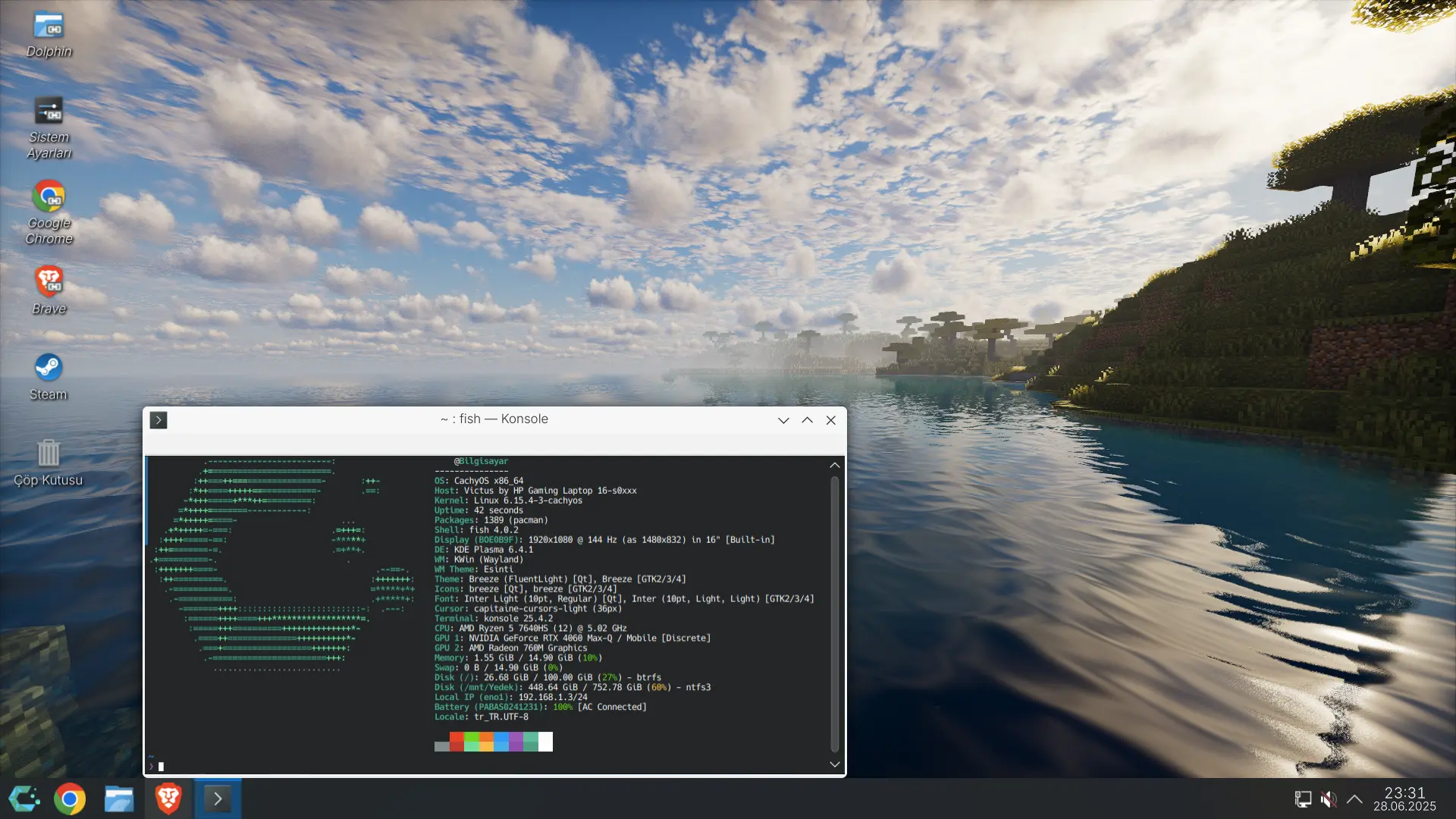
Task: Click the 'GPU 2: AMD Radeon 760M Graphics' line
Action: [511, 648]
